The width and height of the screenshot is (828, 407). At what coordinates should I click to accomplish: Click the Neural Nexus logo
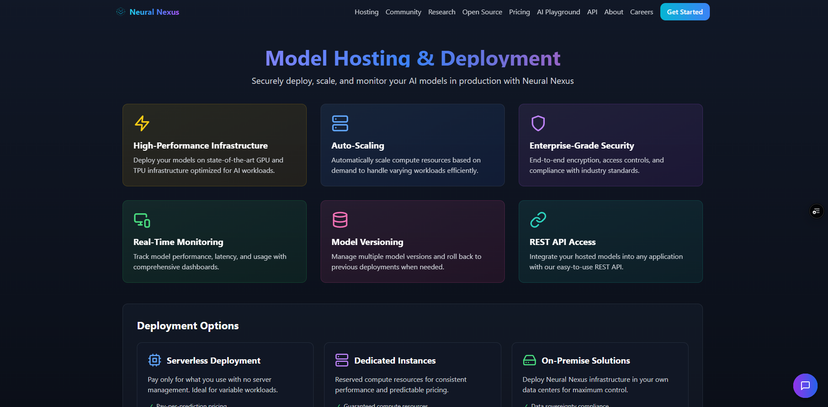click(147, 12)
